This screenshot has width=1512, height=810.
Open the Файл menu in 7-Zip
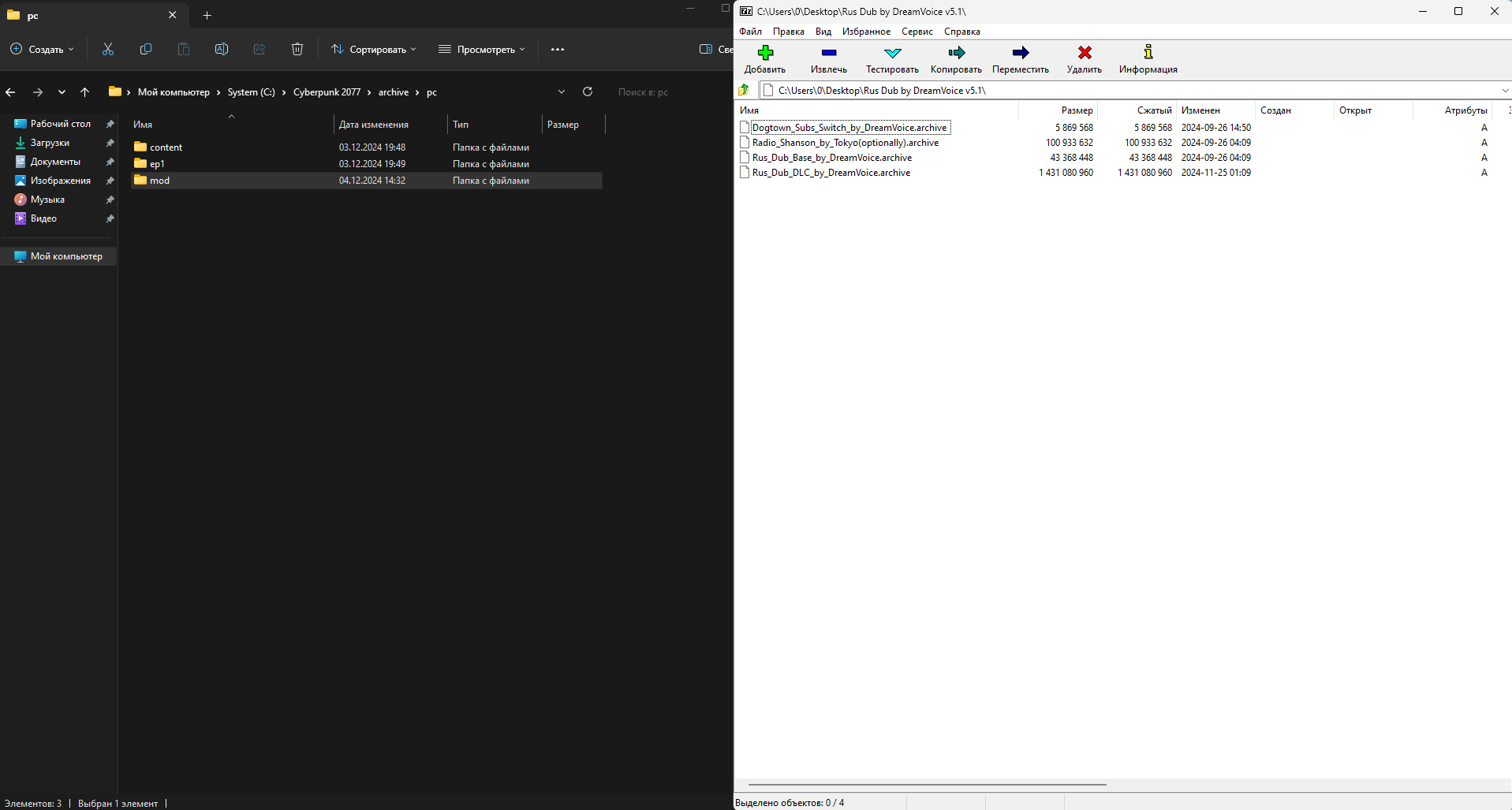750,32
